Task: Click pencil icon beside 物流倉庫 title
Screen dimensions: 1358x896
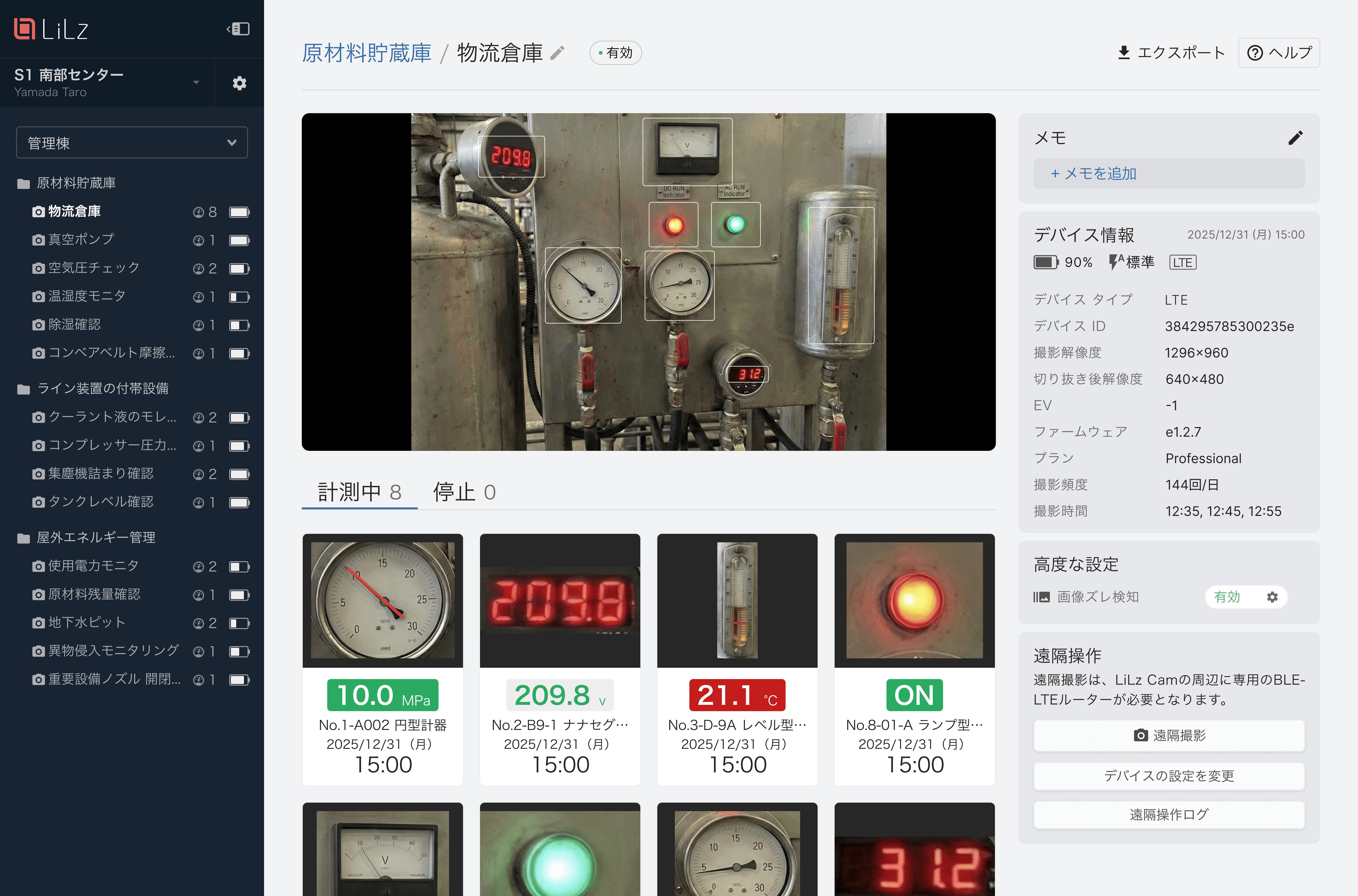Action: click(557, 53)
